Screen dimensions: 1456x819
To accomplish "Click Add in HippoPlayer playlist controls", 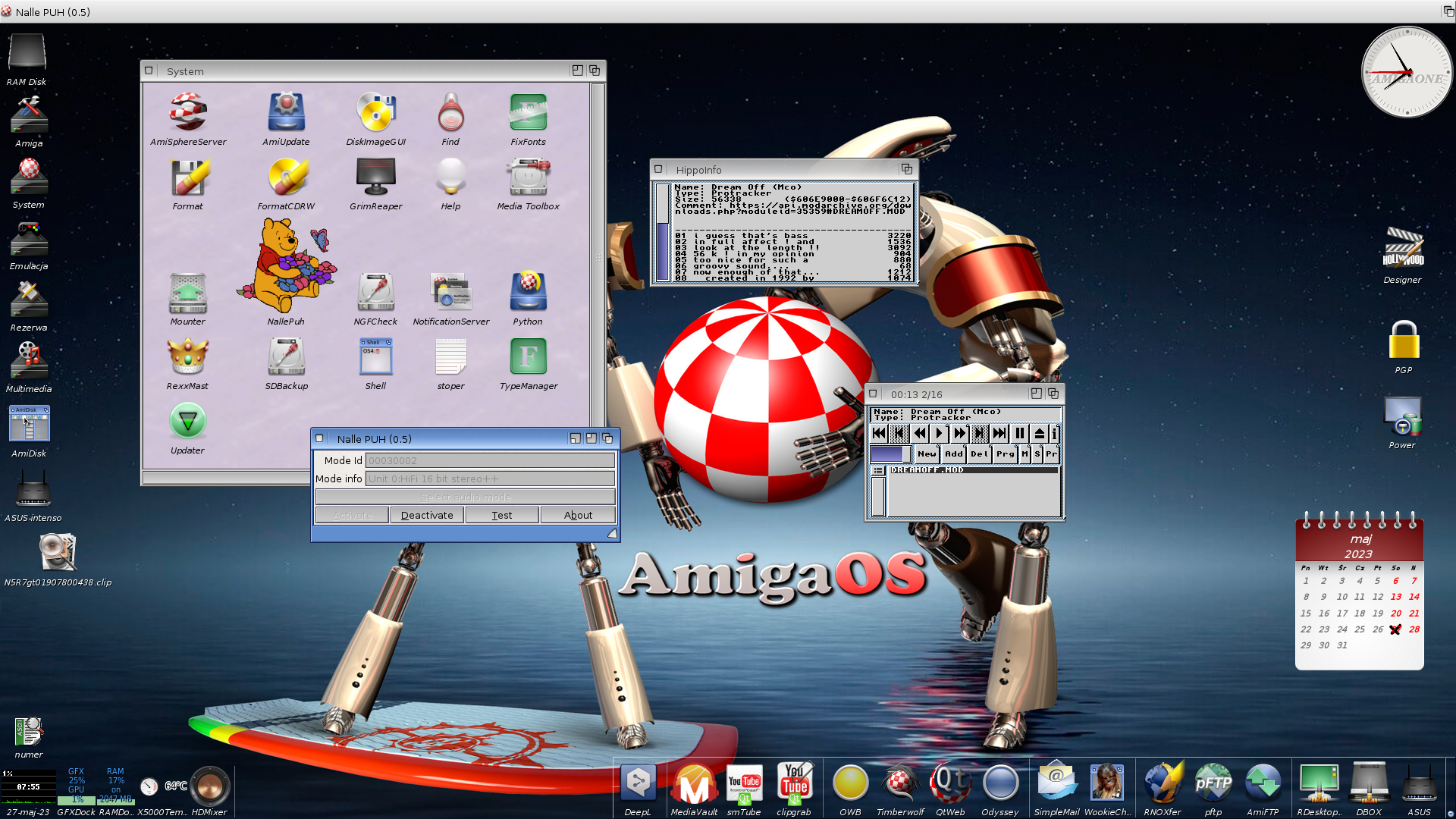I will [954, 453].
